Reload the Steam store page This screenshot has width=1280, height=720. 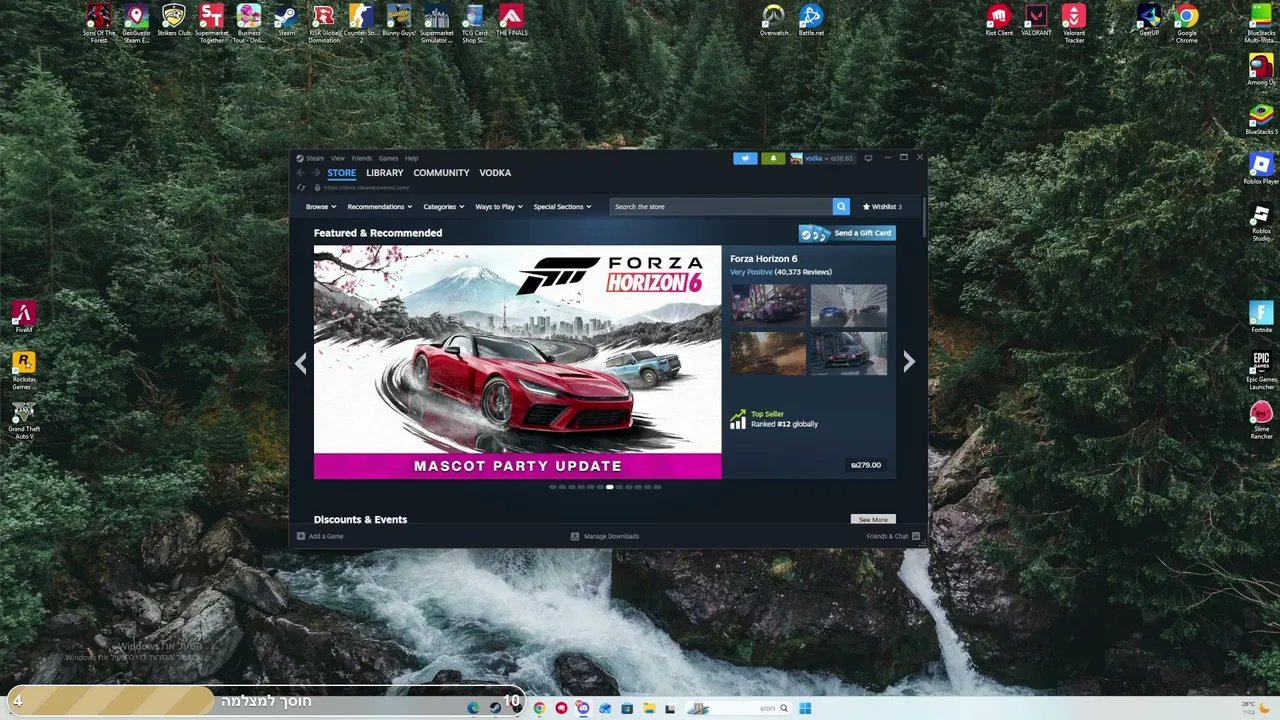[x=301, y=188]
